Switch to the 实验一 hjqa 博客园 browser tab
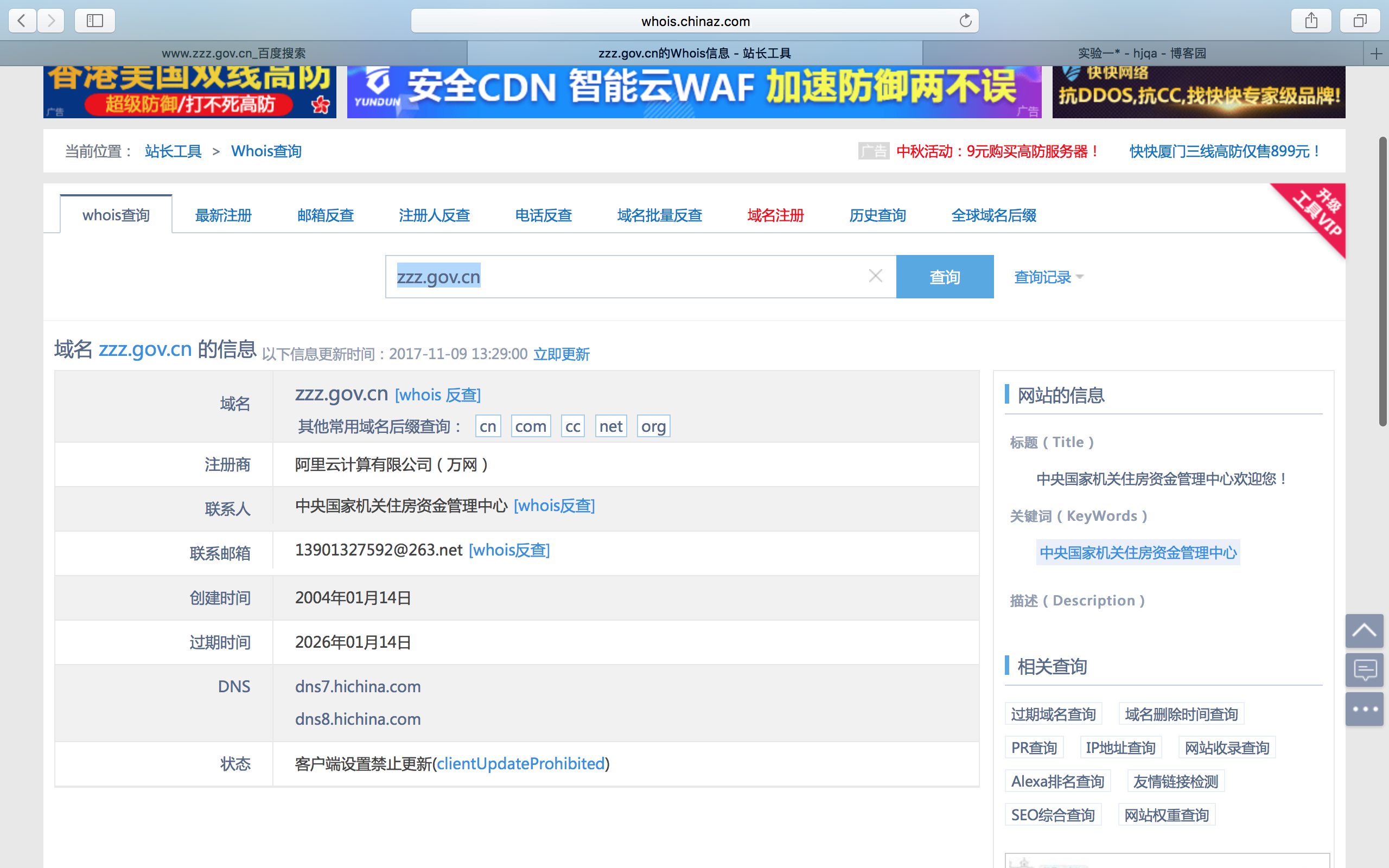Screen dimensions: 1389x868 [1142, 53]
